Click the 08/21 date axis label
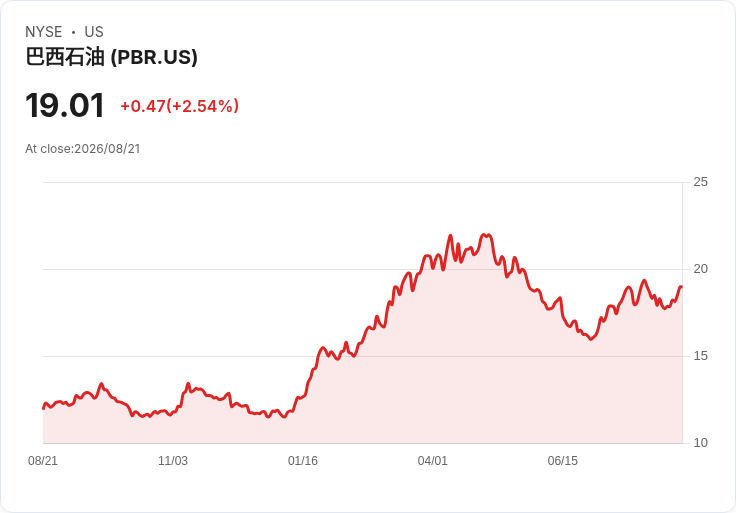Image resolution: width=736 pixels, height=513 pixels. tap(43, 461)
